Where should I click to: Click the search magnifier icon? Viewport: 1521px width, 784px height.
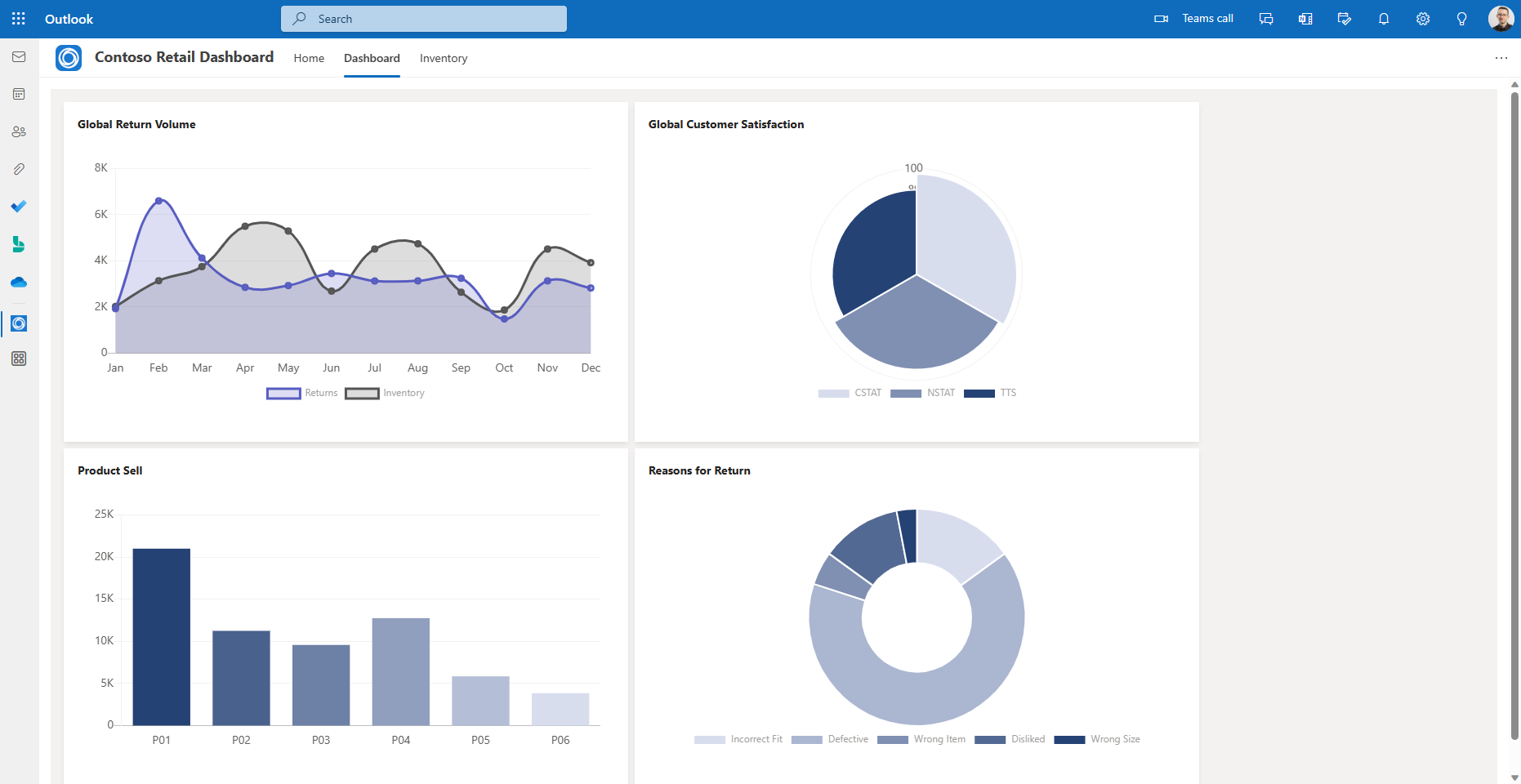coord(300,19)
